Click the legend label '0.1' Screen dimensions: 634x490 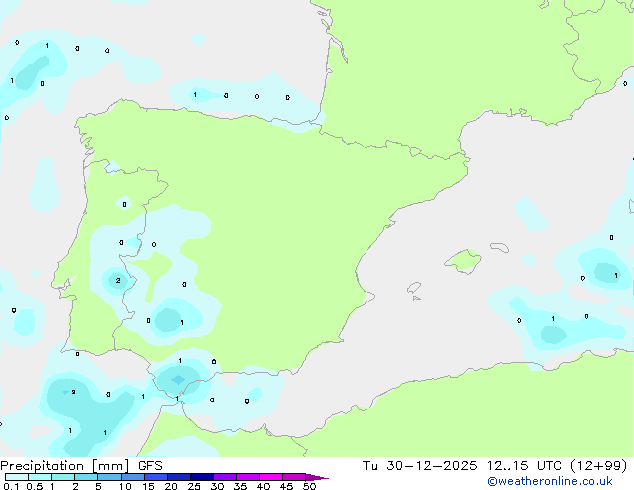click(x=11, y=486)
